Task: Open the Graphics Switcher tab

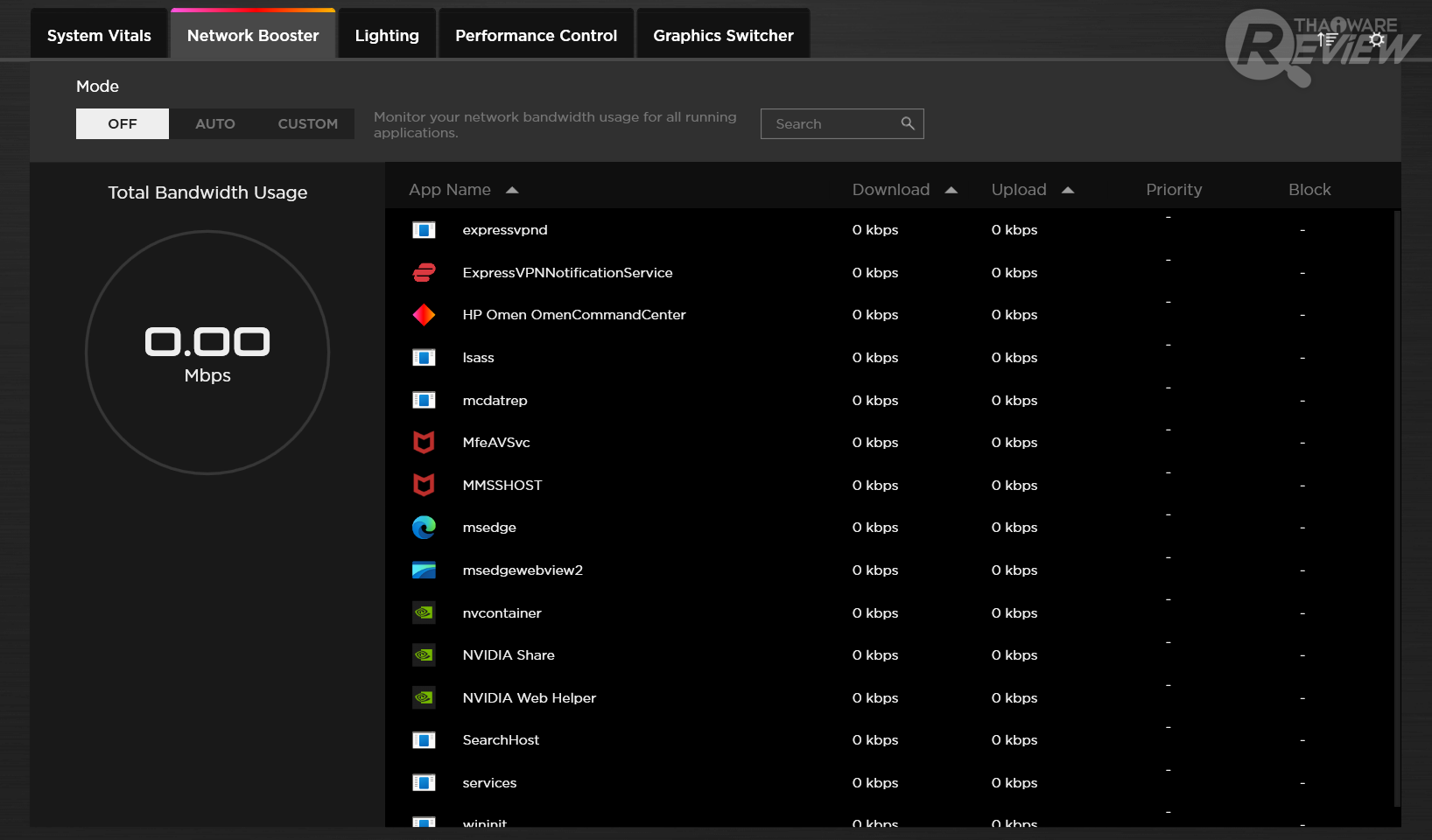Action: click(x=723, y=35)
